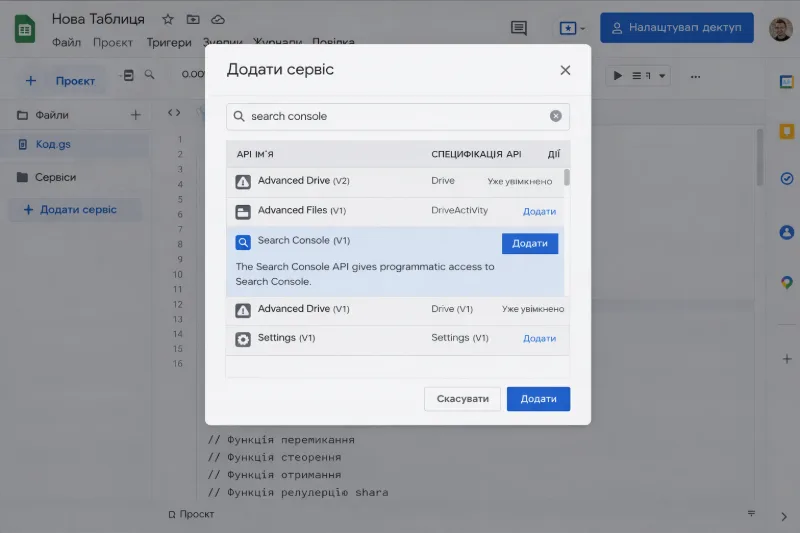Click the filter icon at bottom right
The height and width of the screenshot is (533, 800).
pyautogui.click(x=751, y=513)
